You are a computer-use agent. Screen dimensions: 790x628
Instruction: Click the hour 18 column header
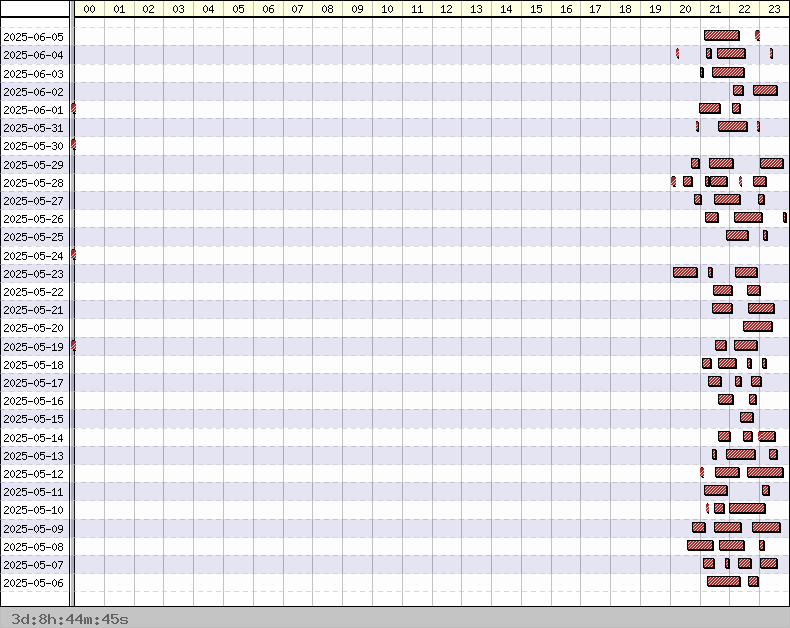[625, 9]
